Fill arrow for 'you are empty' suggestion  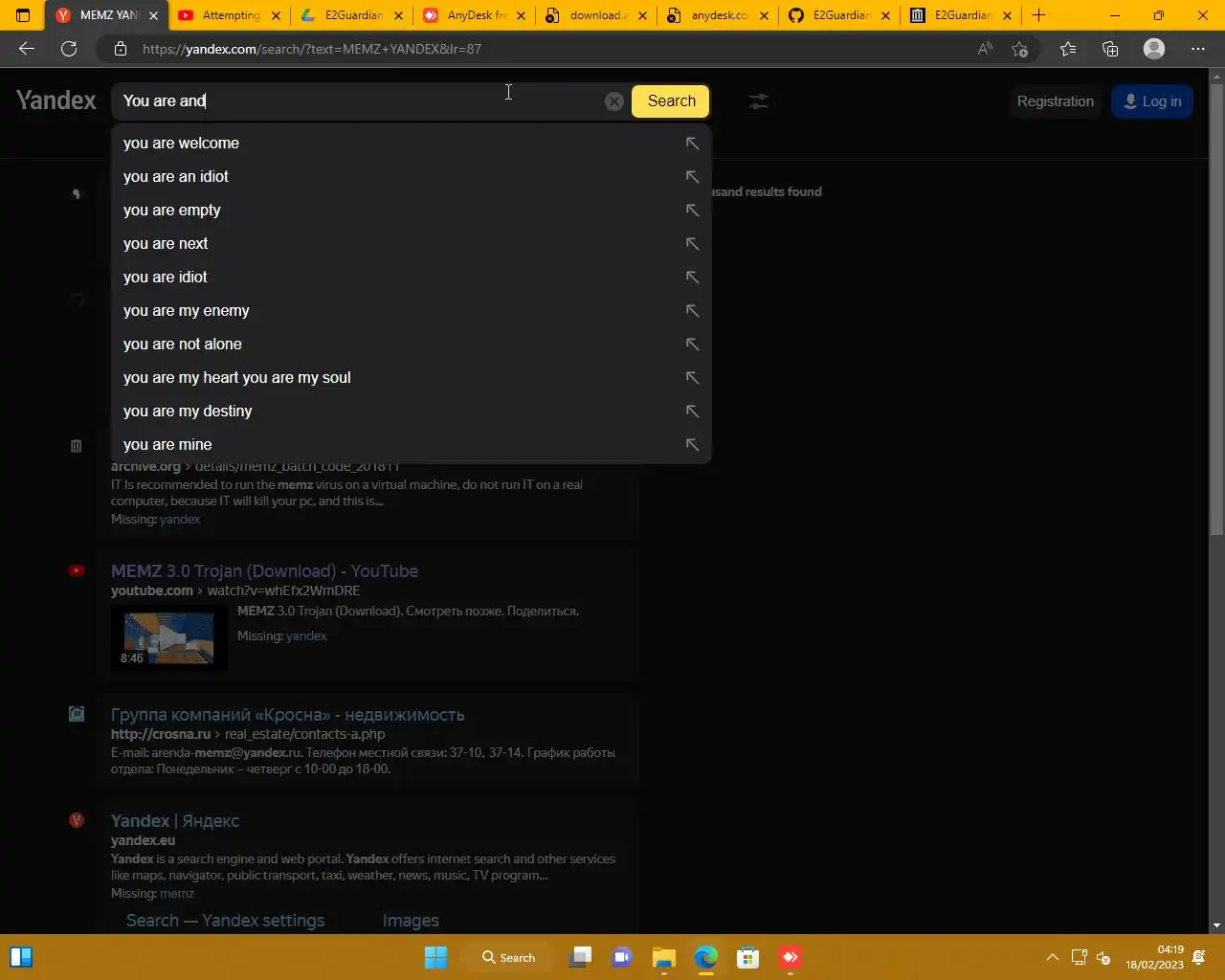692,211
